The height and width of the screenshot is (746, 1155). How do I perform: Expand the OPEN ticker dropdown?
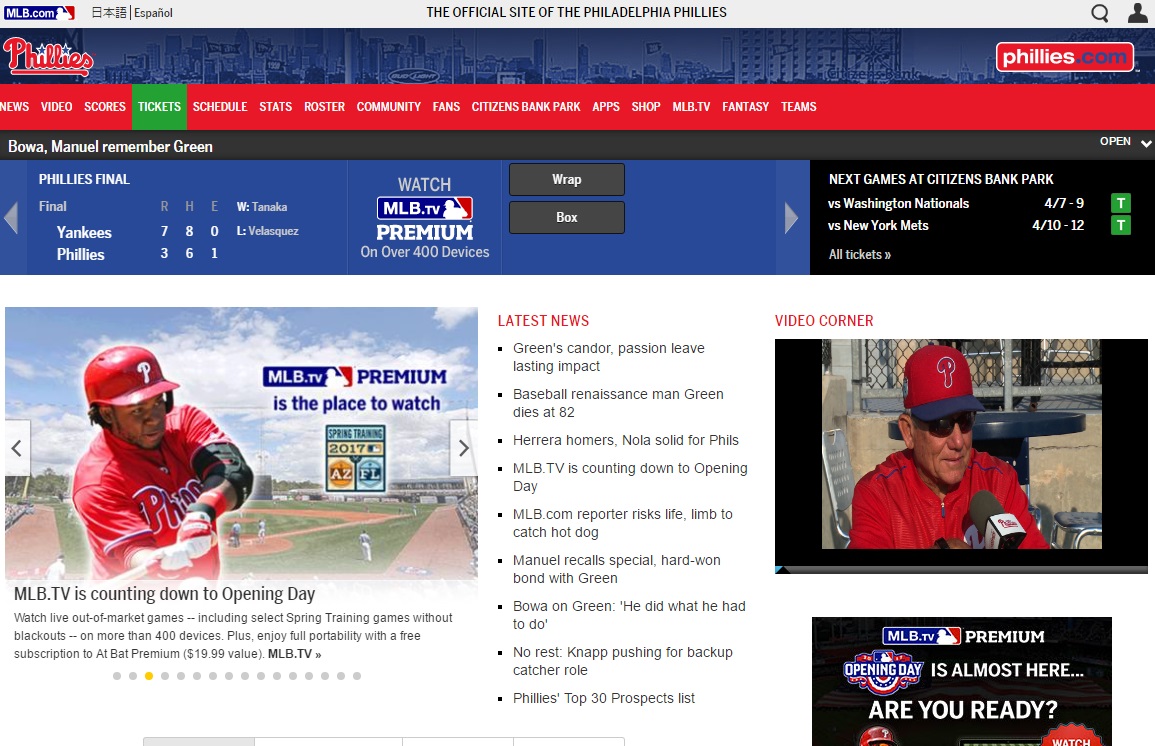[1125, 141]
